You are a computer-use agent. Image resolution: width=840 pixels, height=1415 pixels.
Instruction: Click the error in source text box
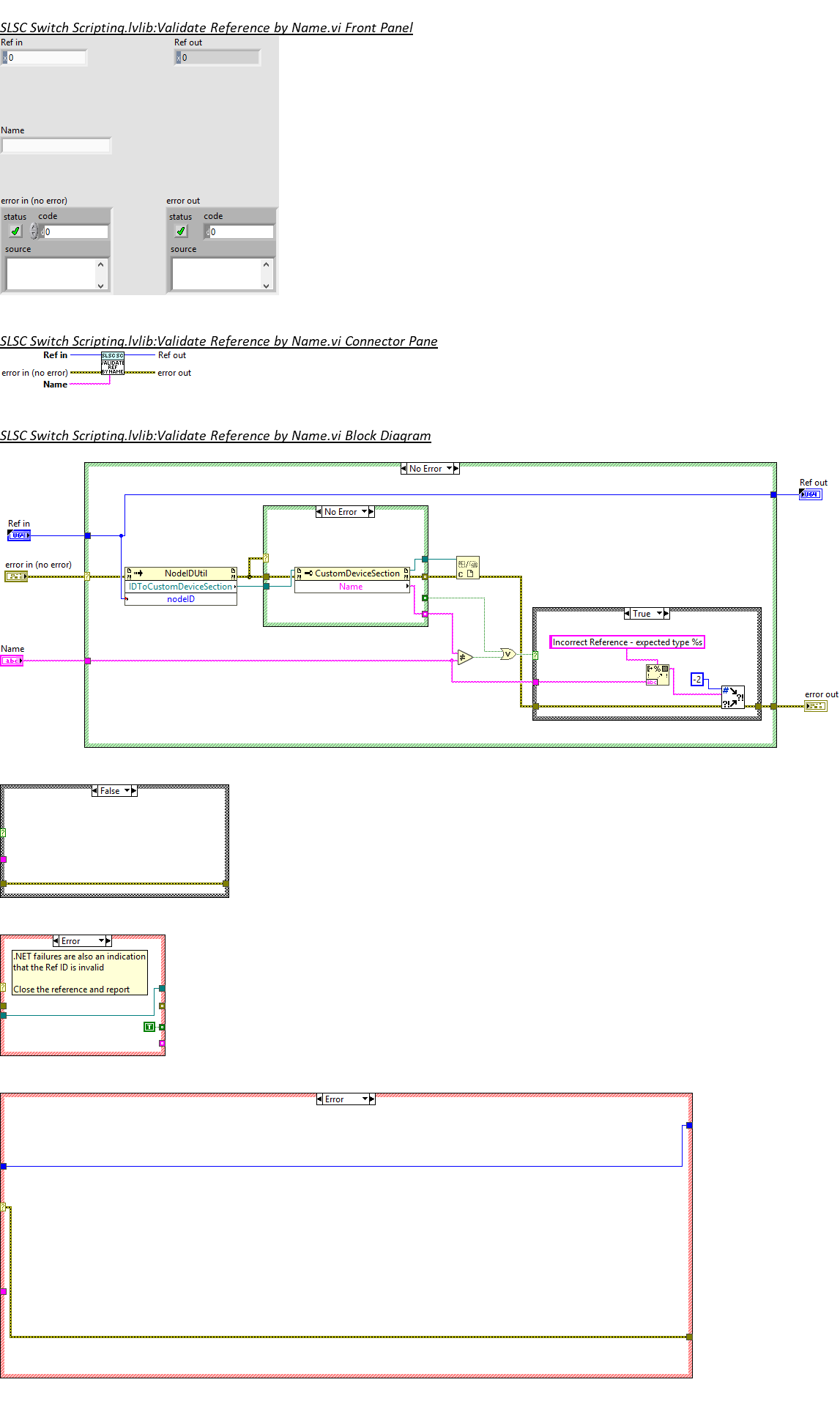pos(51,274)
